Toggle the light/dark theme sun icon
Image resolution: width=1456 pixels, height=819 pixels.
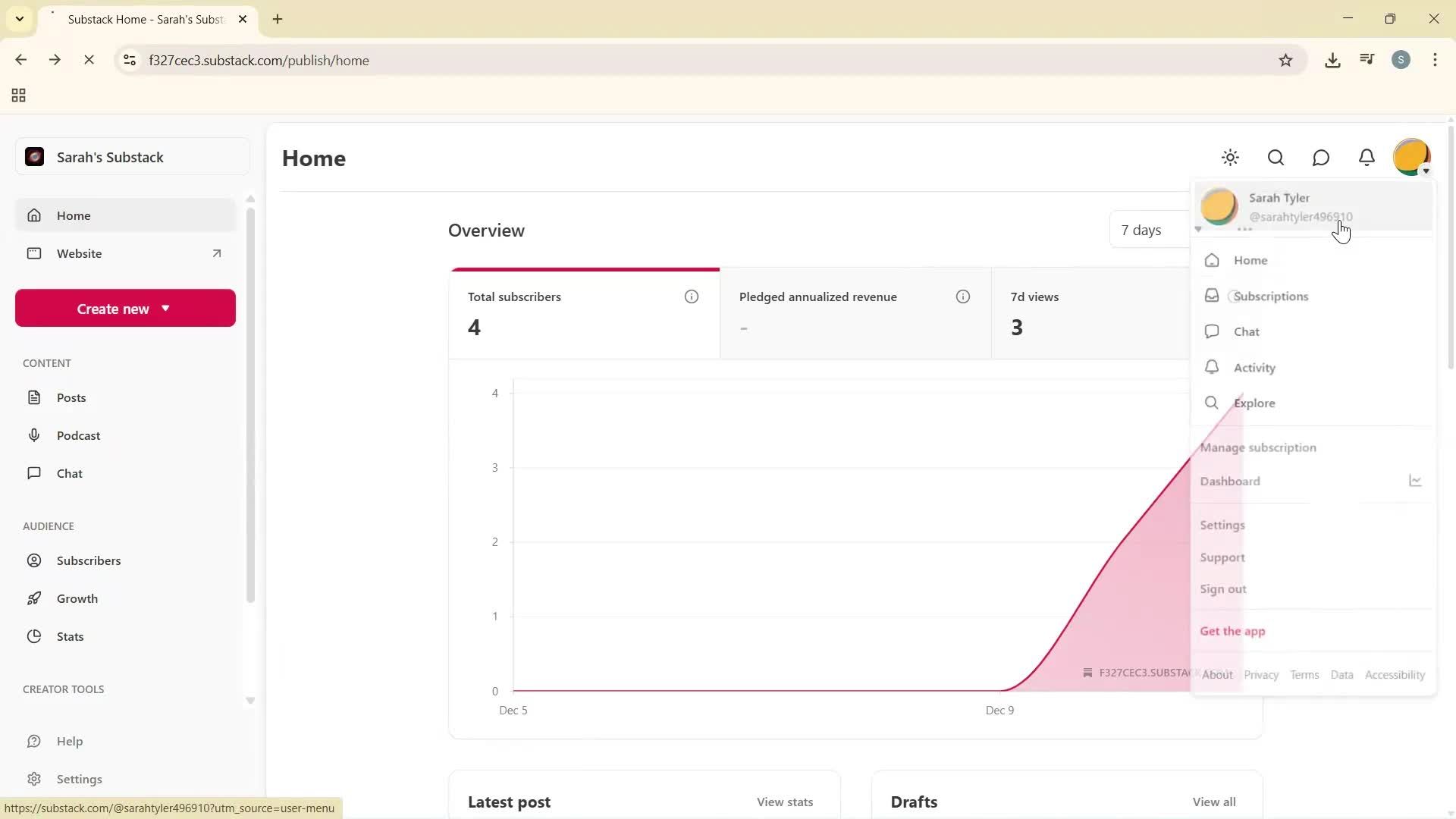tap(1230, 158)
